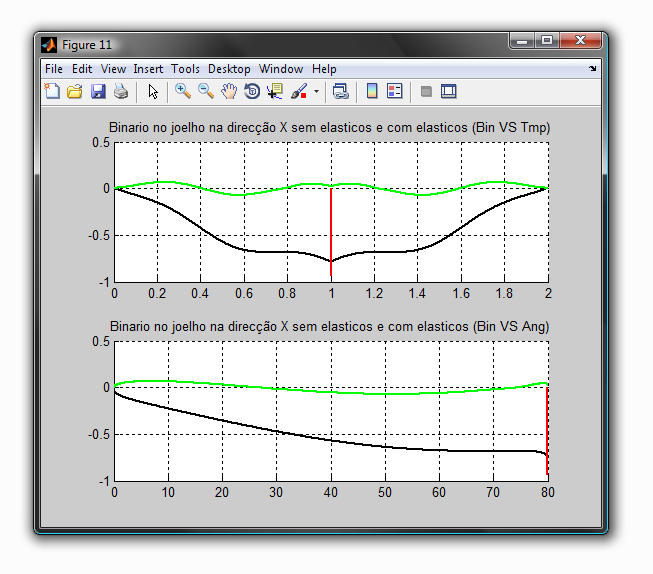This screenshot has width=653, height=574.
Task: Expand the Brush color dropdown arrow
Action: coord(317,92)
